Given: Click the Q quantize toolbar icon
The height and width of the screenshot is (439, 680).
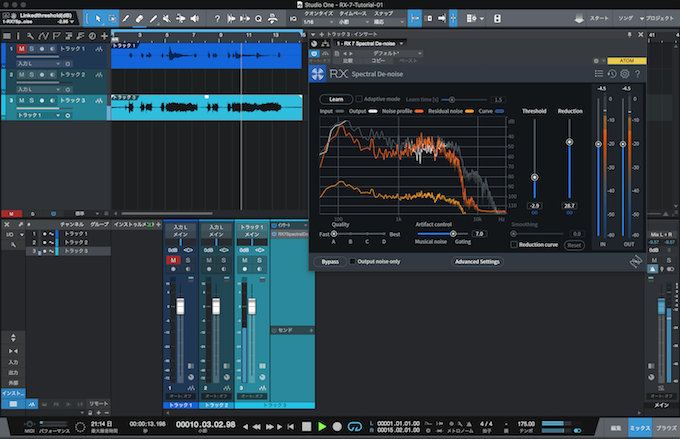Looking at the screenshot, I should click(258, 19).
